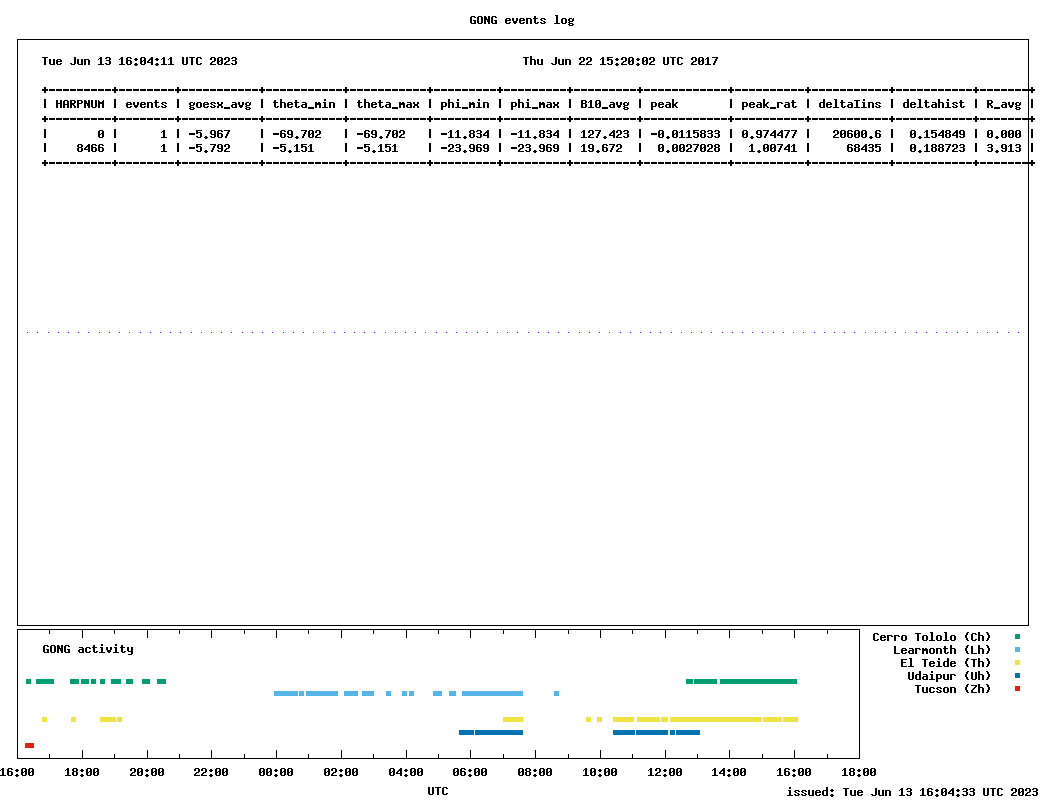Viewport: 1050px width, 800px height.
Task: Click HARPNUM value 8466
Action: pyautogui.click(x=90, y=148)
